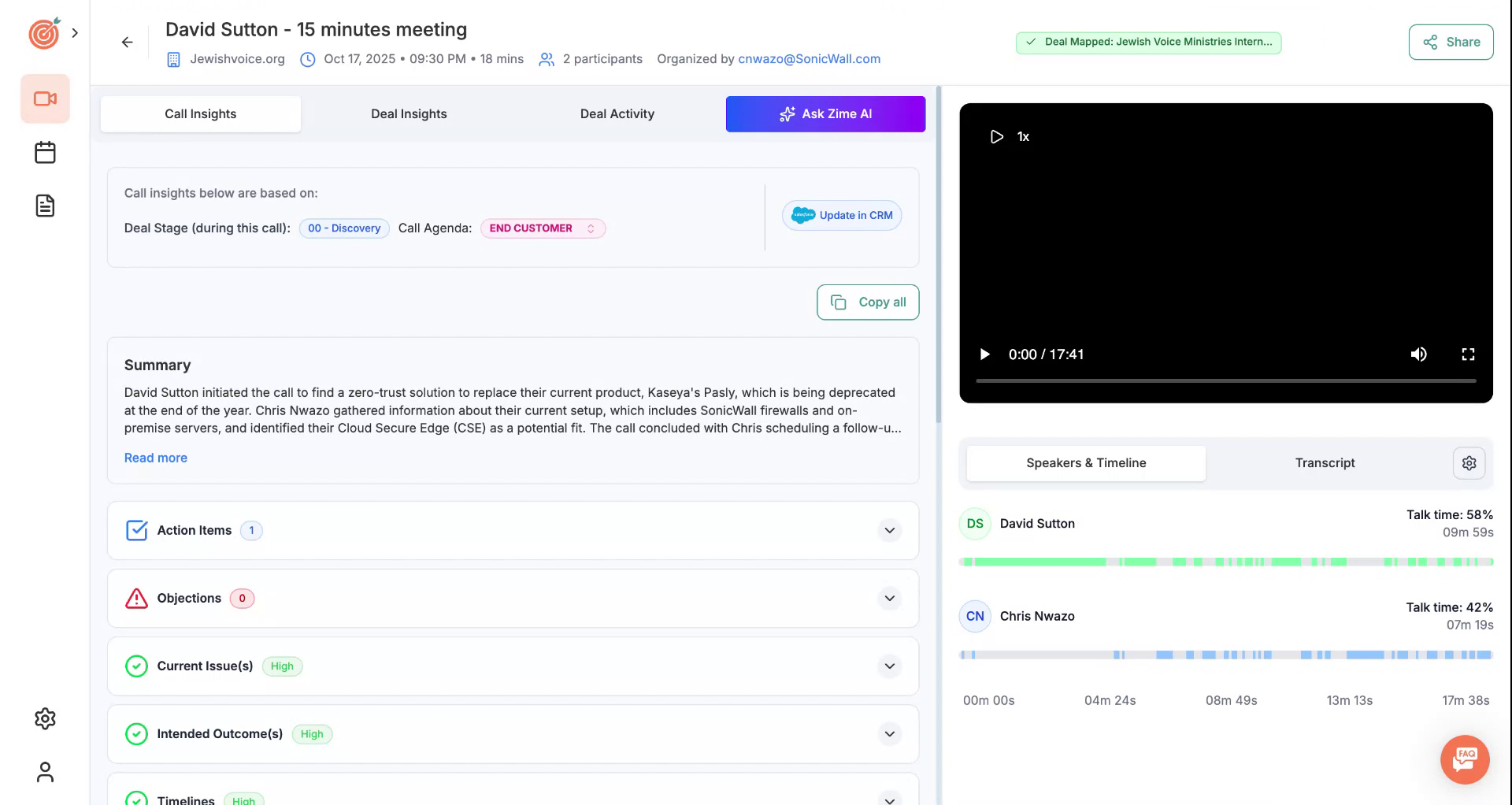Switch to the Transcript tab

[1325, 463]
